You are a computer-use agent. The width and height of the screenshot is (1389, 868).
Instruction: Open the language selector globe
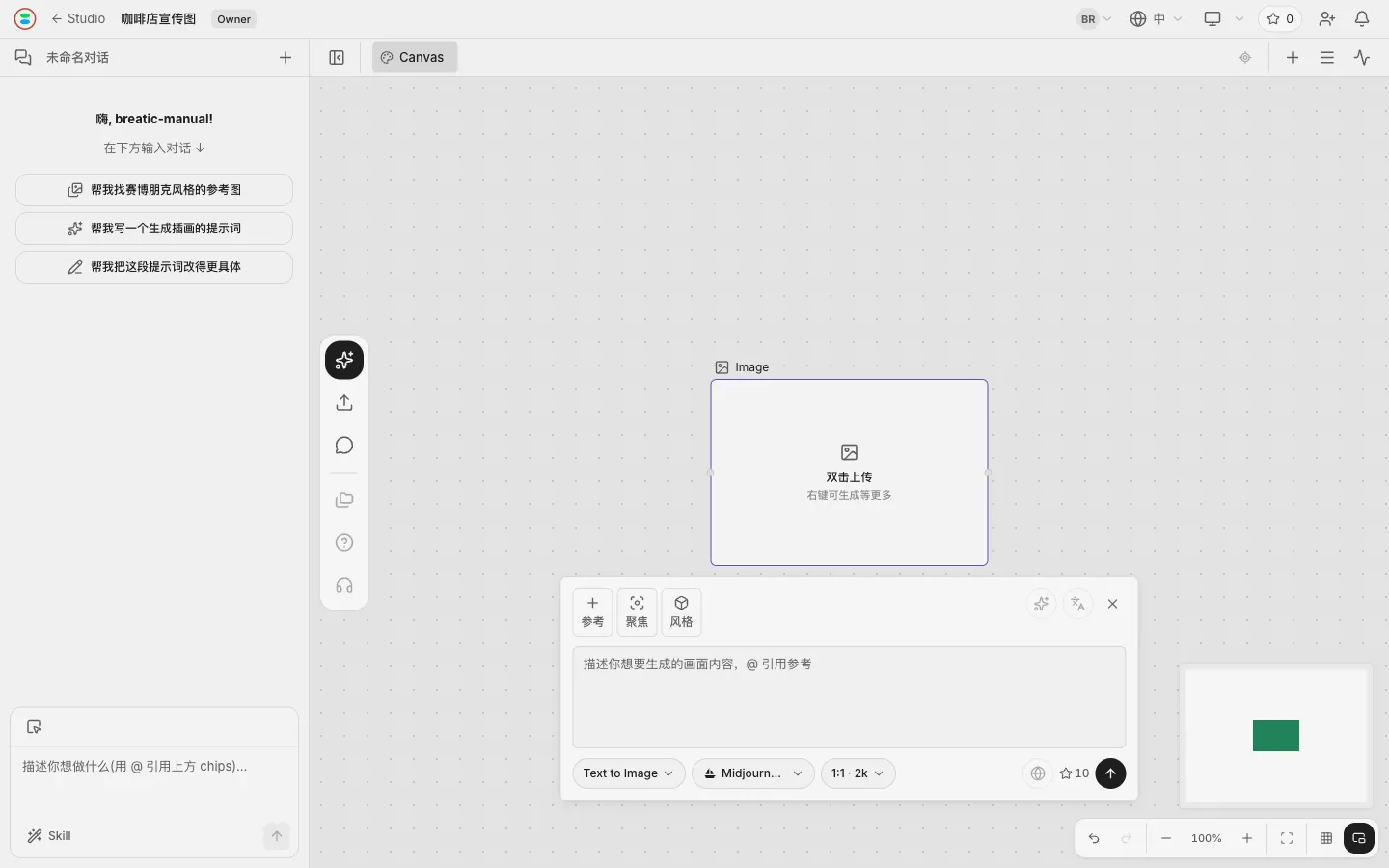coord(1156,18)
